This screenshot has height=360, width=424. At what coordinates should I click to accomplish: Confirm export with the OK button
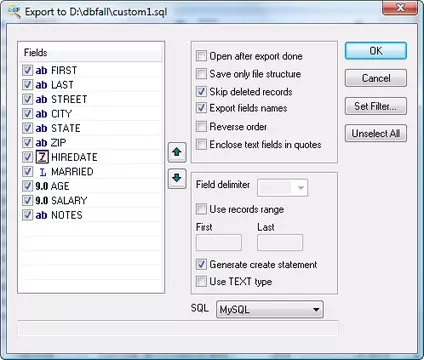[x=376, y=51]
